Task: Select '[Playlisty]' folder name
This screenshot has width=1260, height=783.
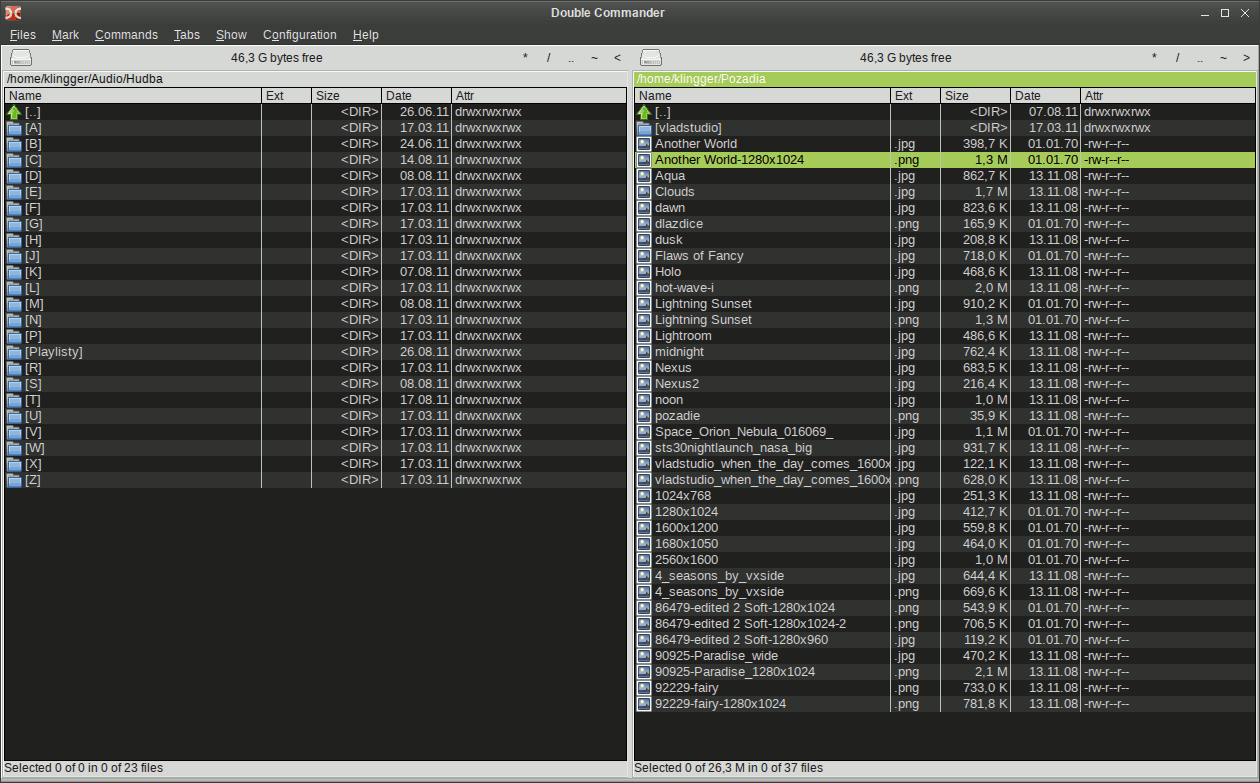Action: coord(54,352)
